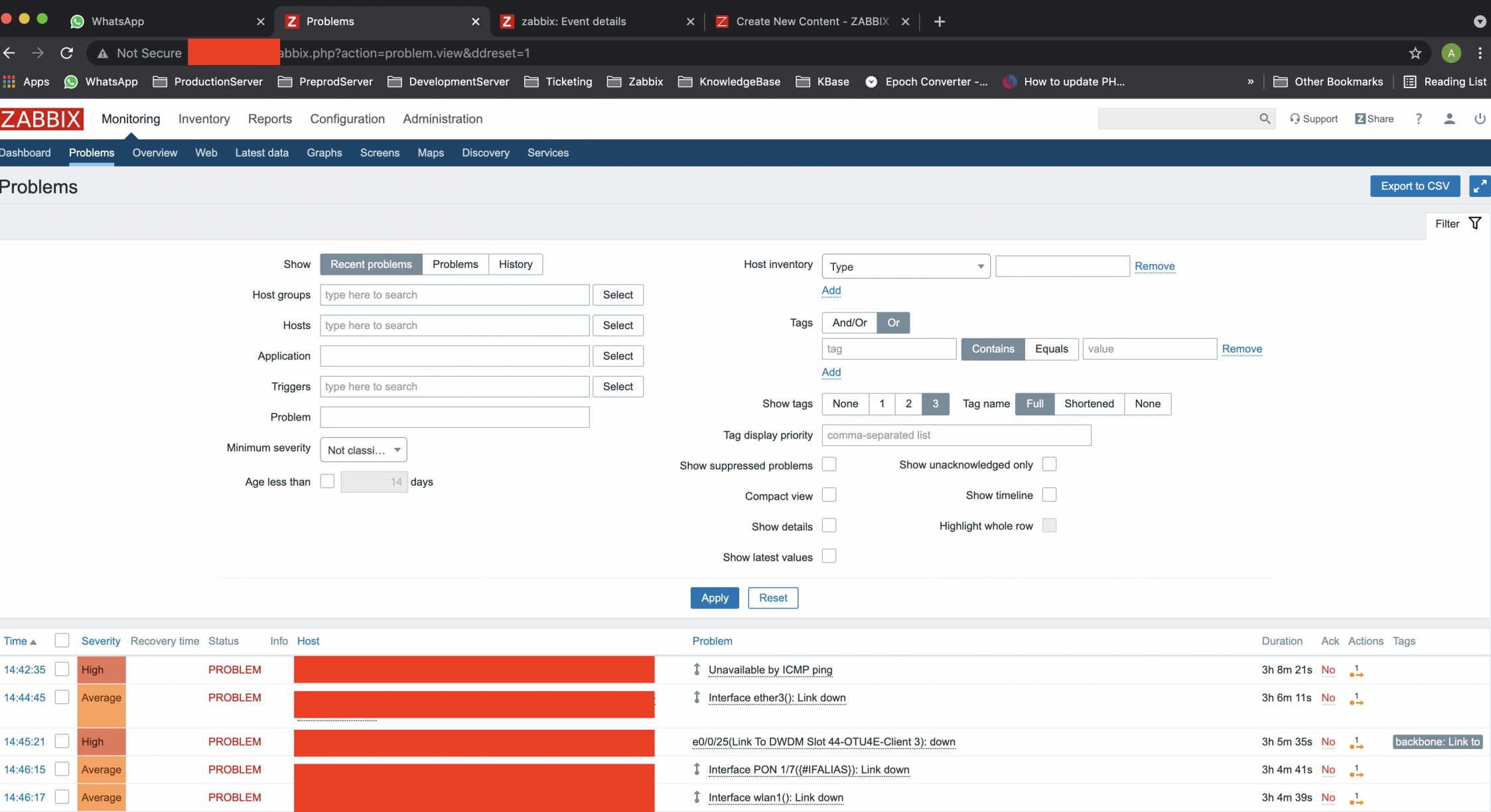
Task: Toggle the Compact view checkbox
Action: tap(829, 495)
